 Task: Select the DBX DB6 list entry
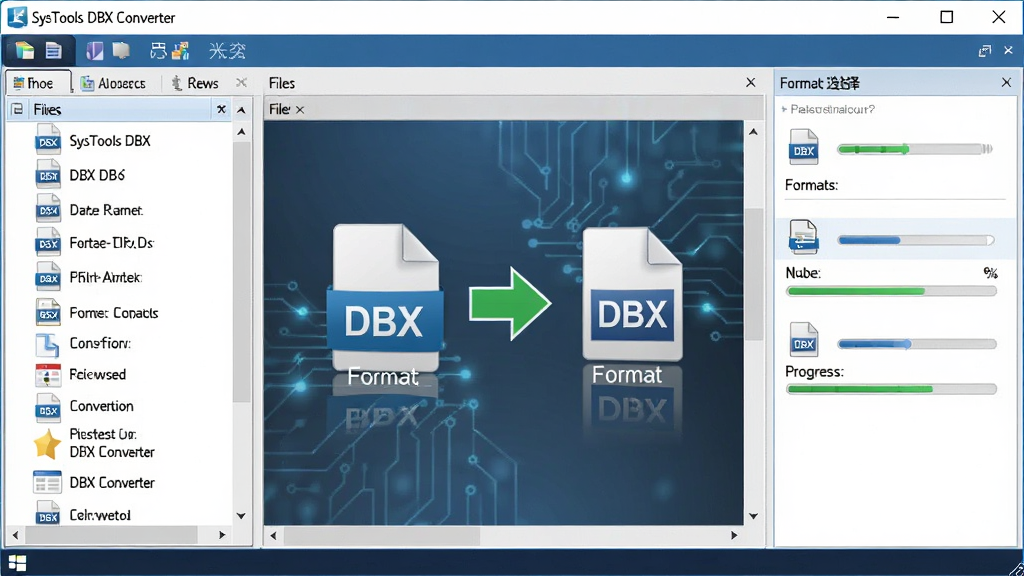tap(97, 175)
